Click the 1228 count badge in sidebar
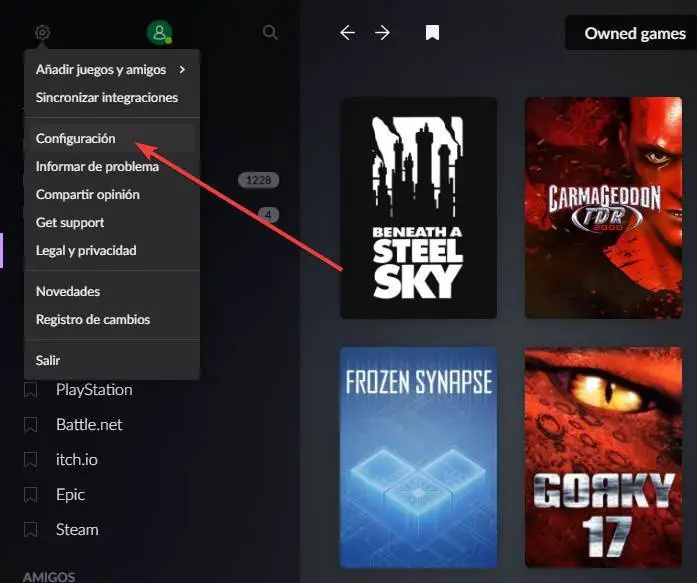This screenshot has width=697, height=583. [258, 180]
